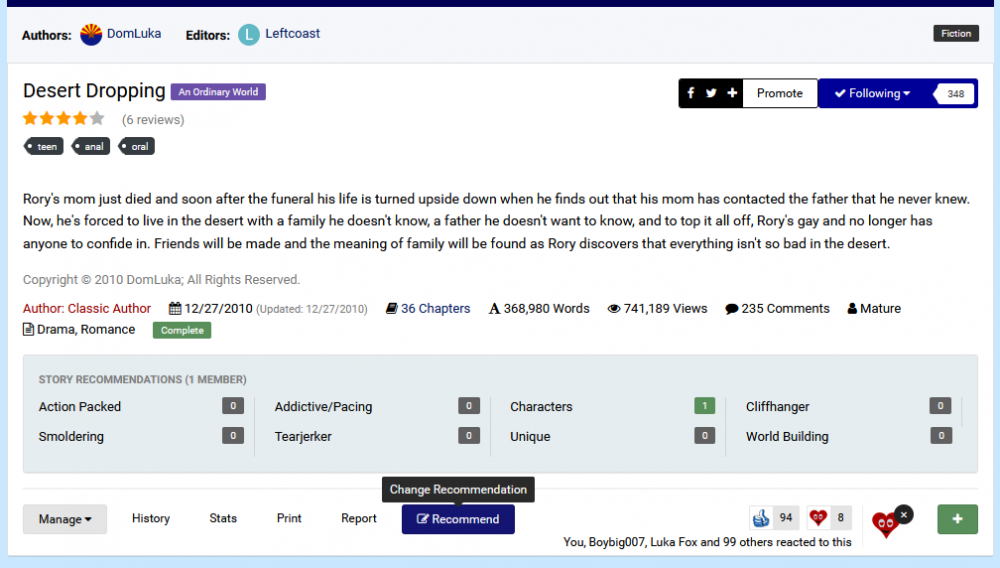Select the teen tag
Screen dimensions: 1000x568
pos(45,146)
